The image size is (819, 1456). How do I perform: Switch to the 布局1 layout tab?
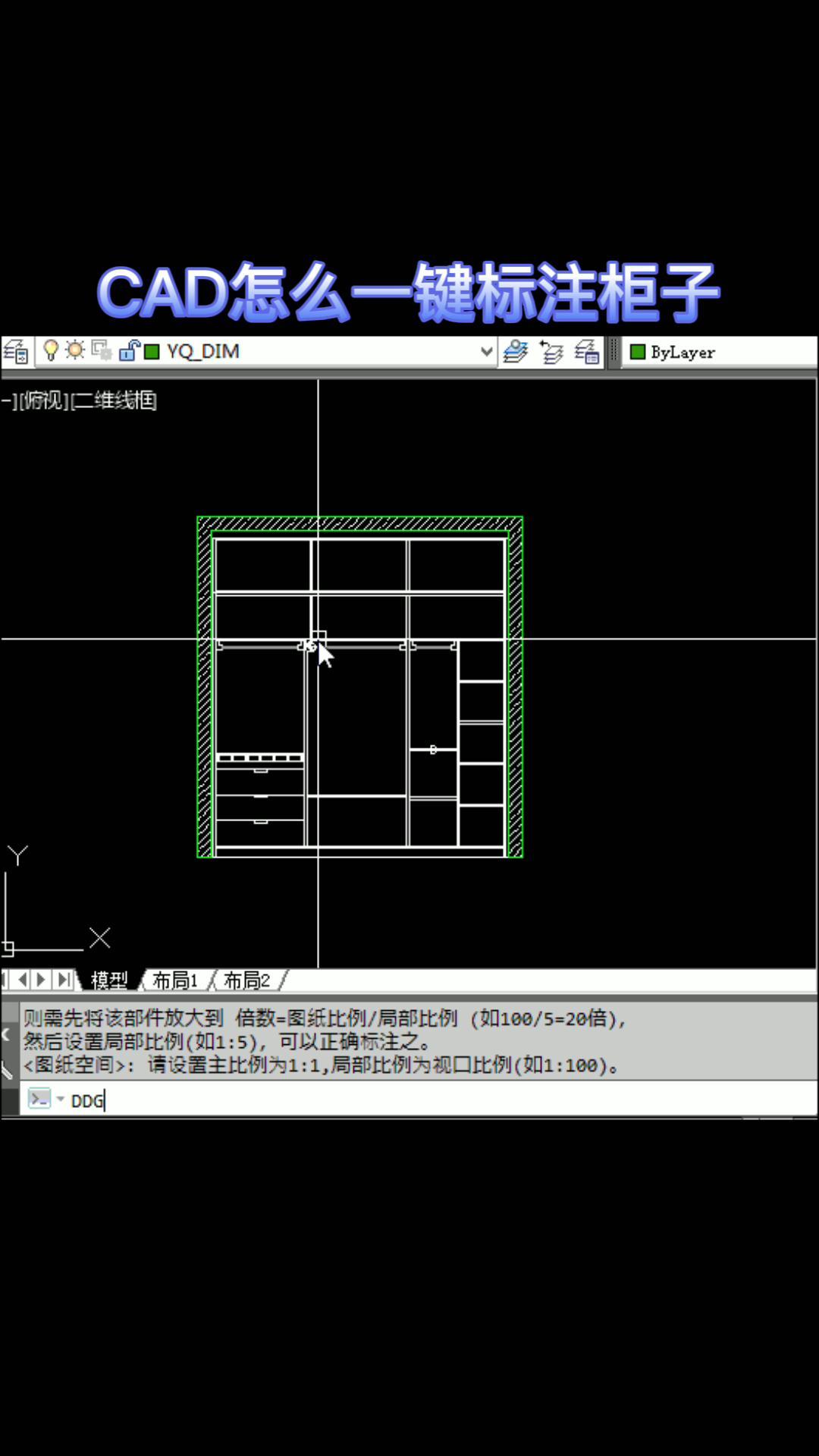pos(174,981)
